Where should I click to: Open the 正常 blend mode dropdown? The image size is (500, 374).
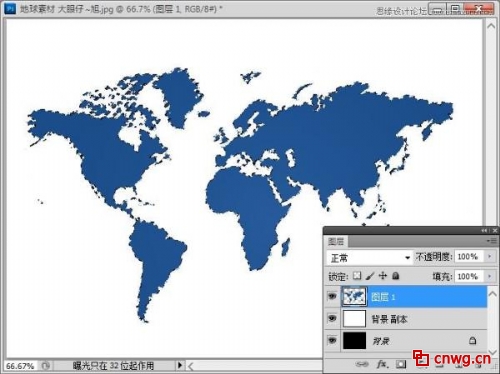(x=370, y=257)
